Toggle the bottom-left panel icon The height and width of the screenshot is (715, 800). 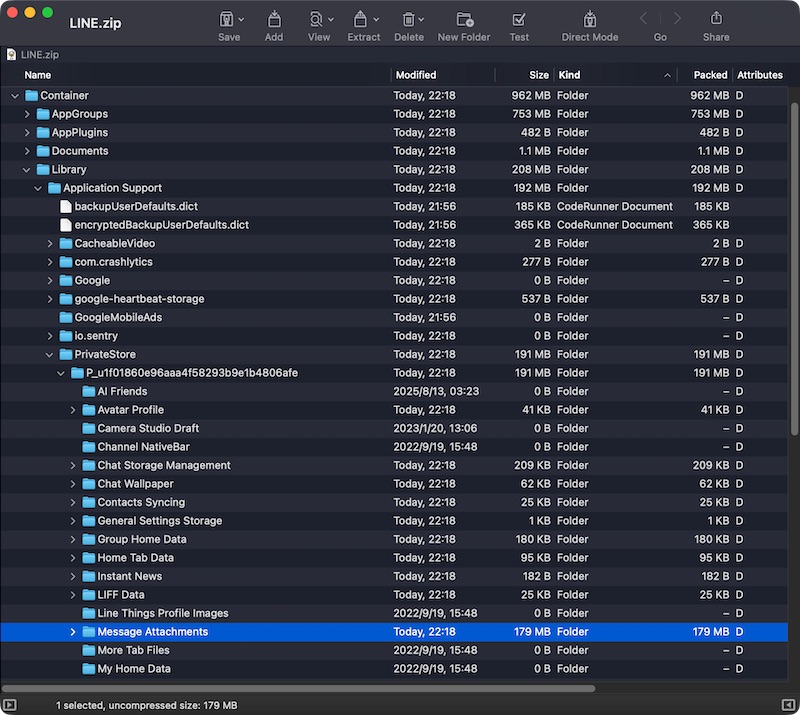click(10, 705)
